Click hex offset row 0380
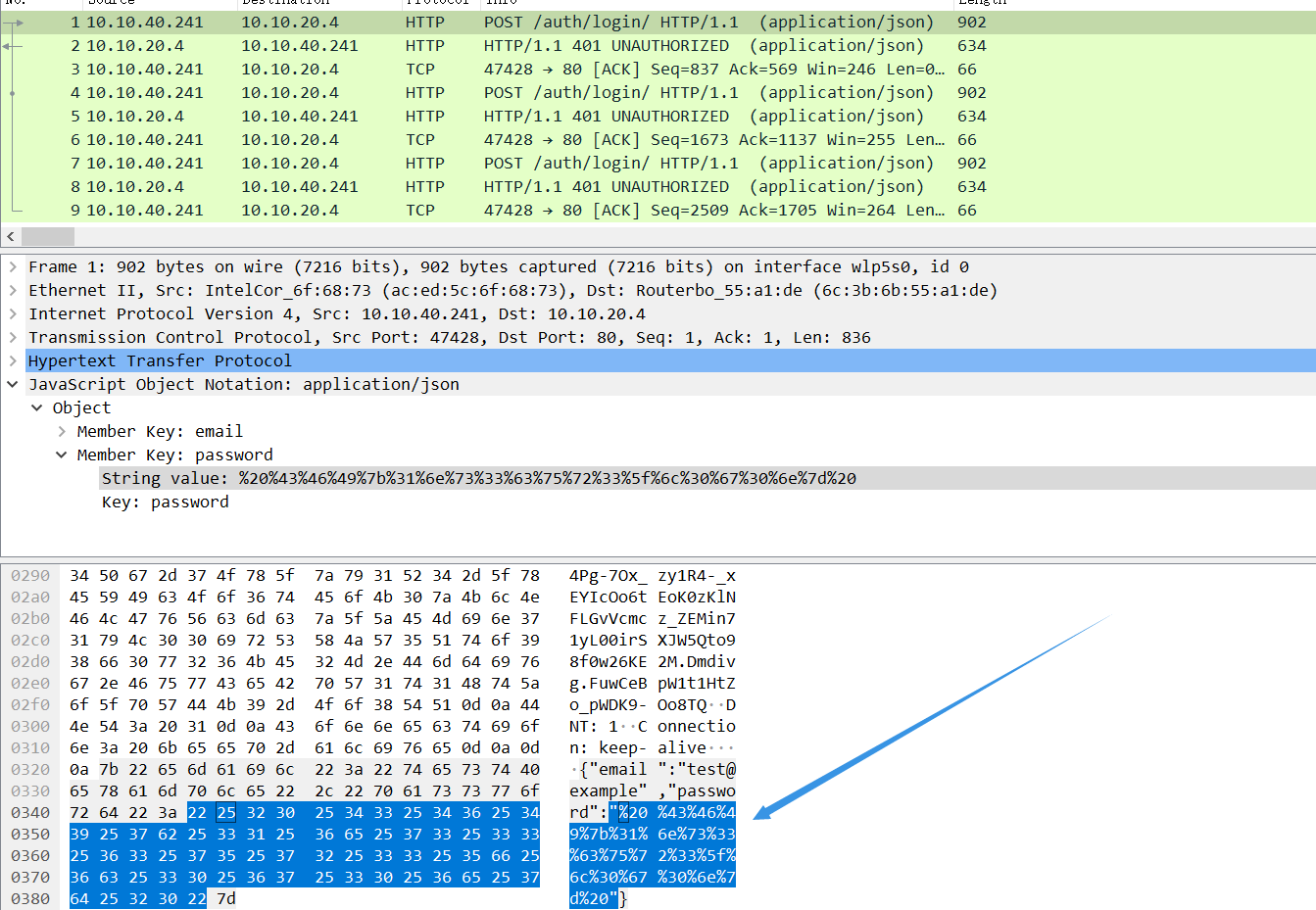 [x=30, y=898]
